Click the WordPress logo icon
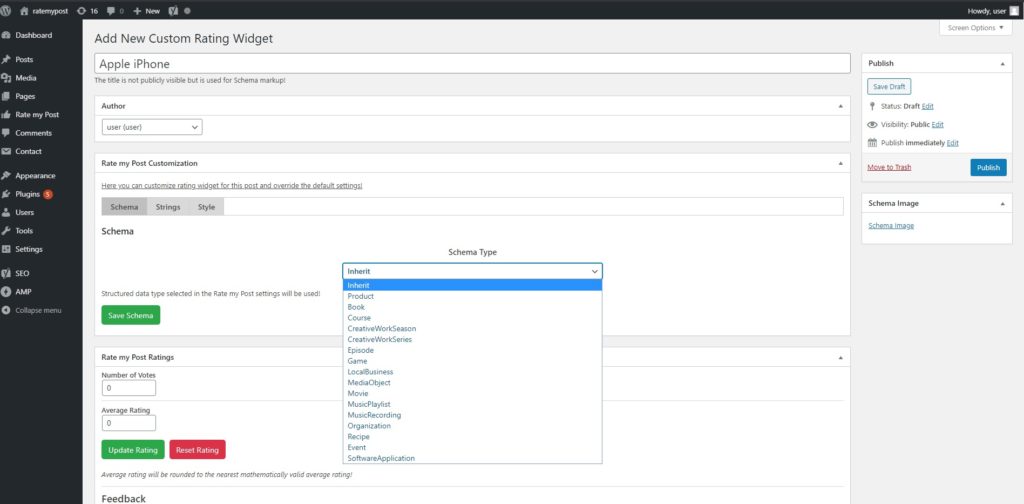Screen dimensions: 1024x504 point(6,10)
